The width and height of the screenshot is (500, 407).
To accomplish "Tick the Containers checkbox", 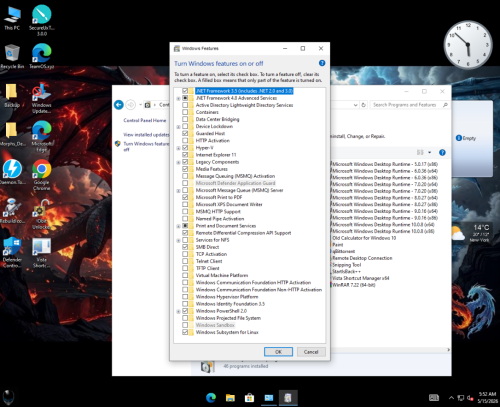I will (x=185, y=112).
